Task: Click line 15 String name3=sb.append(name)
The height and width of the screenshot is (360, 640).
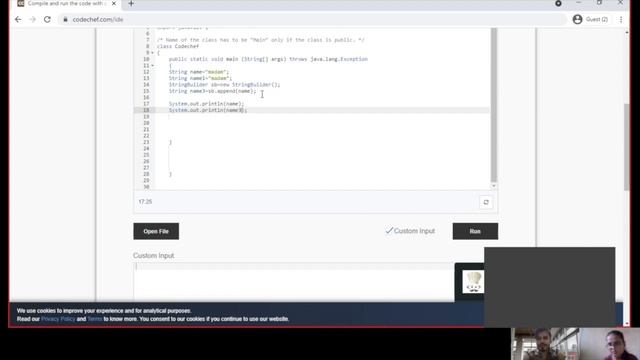Action: [213, 91]
